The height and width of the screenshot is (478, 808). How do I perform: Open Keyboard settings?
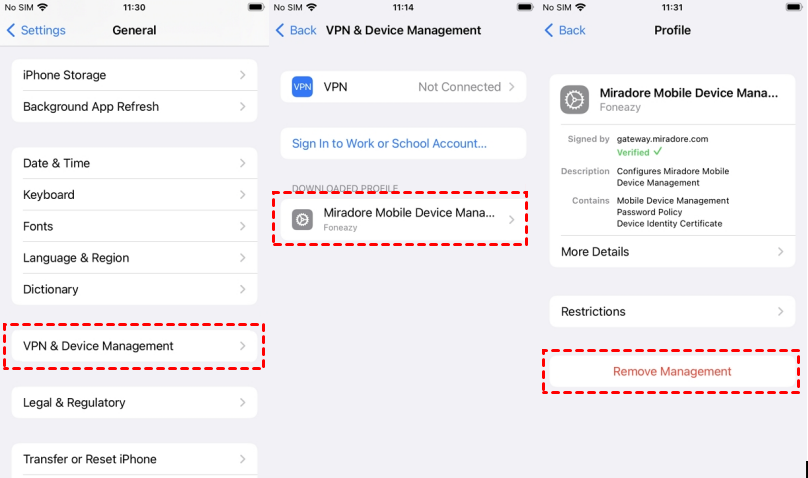(x=134, y=195)
